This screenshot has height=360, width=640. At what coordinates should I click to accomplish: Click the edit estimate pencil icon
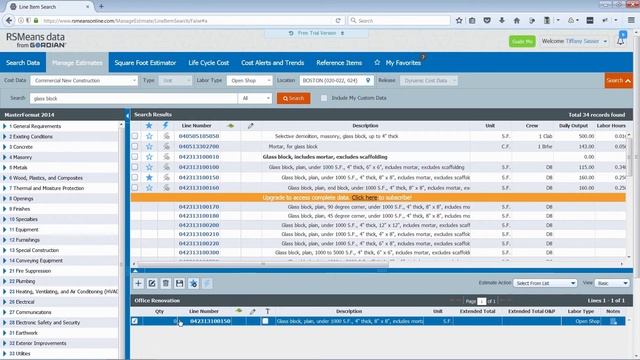coord(152,283)
